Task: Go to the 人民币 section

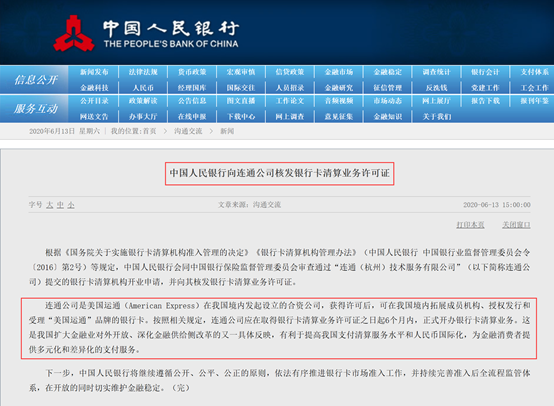Action: tap(143, 88)
